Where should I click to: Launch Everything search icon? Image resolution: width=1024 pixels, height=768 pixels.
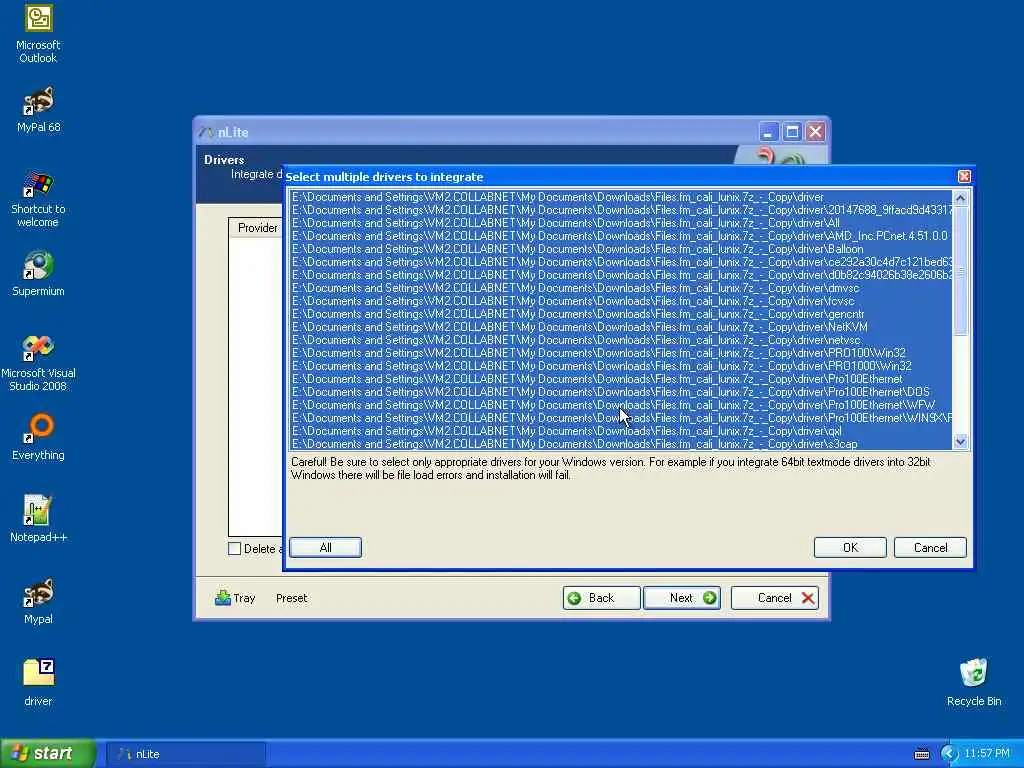pyautogui.click(x=38, y=437)
